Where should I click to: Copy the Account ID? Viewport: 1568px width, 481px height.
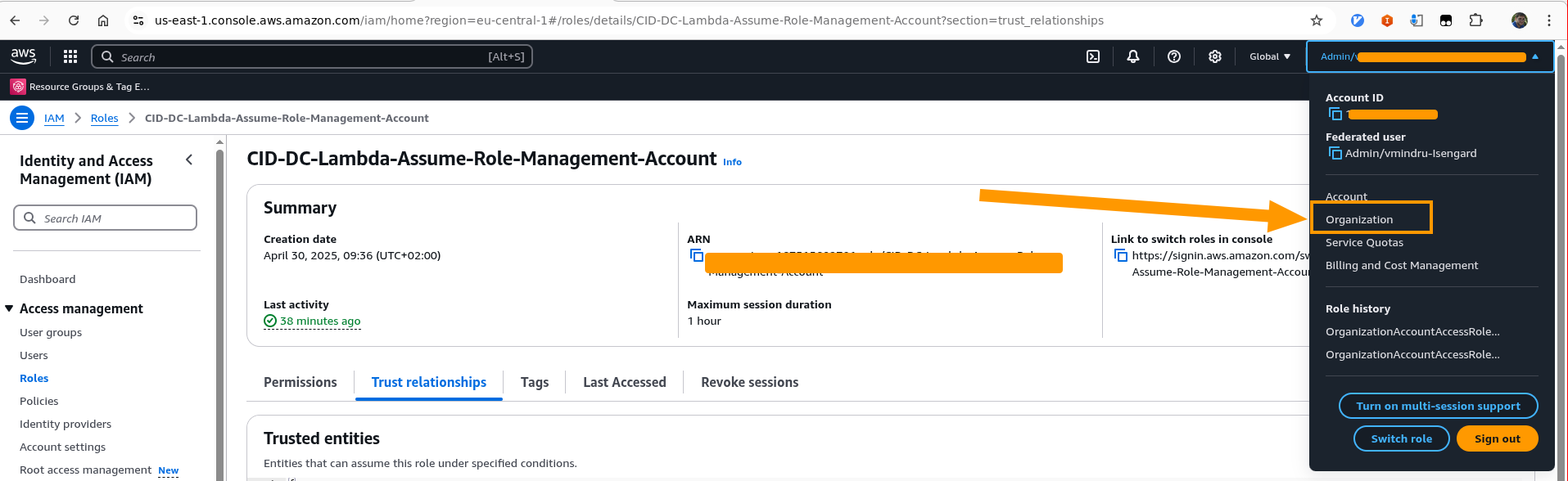pos(1335,114)
